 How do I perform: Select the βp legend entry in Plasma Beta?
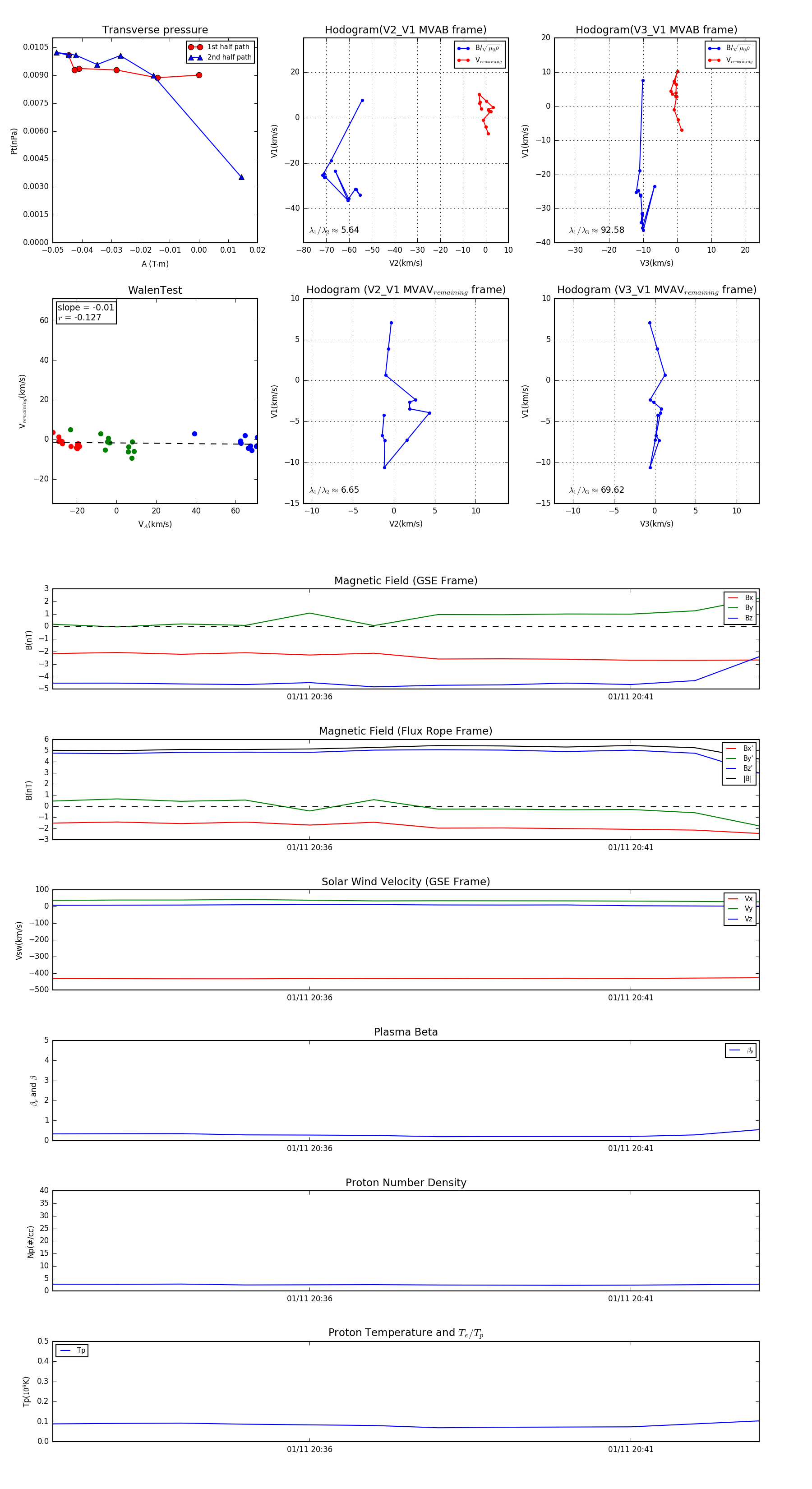pos(741,1050)
